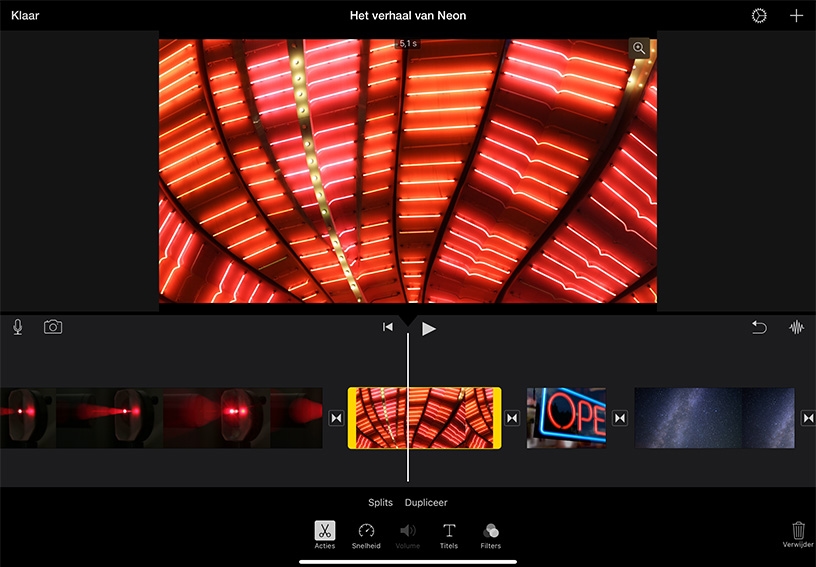Viewport: 816px width, 567px height.
Task: Select the red laser light clip
Action: tap(161, 418)
